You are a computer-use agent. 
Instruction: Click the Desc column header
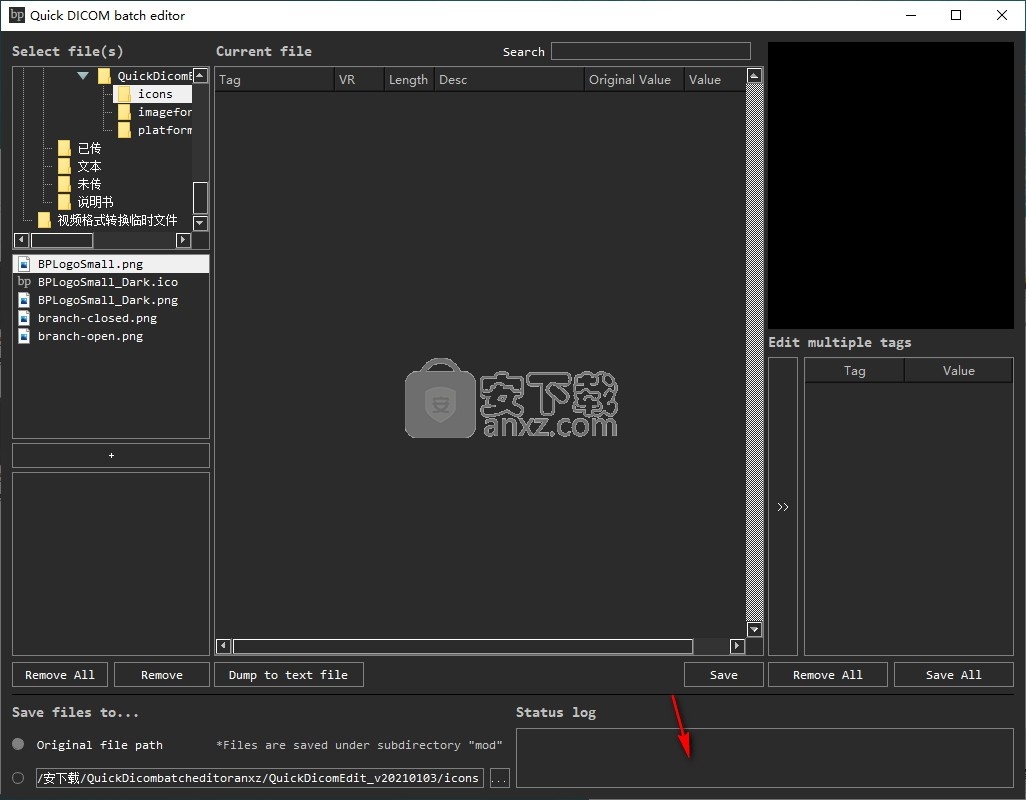pyautogui.click(x=509, y=80)
